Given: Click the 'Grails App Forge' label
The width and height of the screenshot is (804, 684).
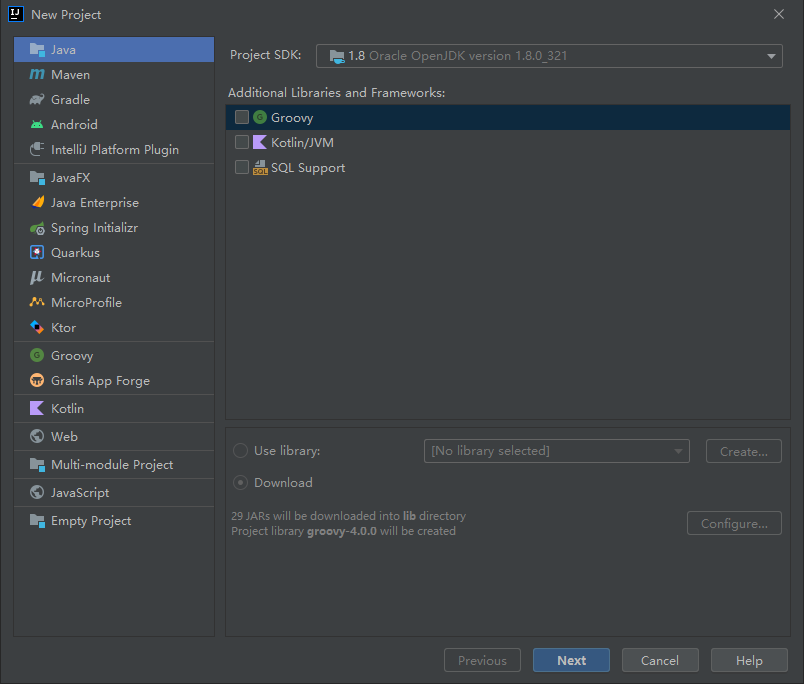Looking at the screenshot, I should tap(100, 381).
